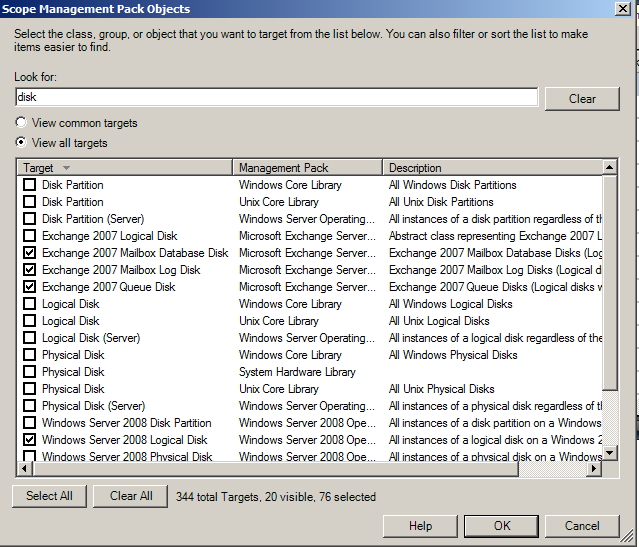Viewport: 639px width, 547px height.
Task: Click the vertical scrollbar down arrow
Action: click(610, 452)
